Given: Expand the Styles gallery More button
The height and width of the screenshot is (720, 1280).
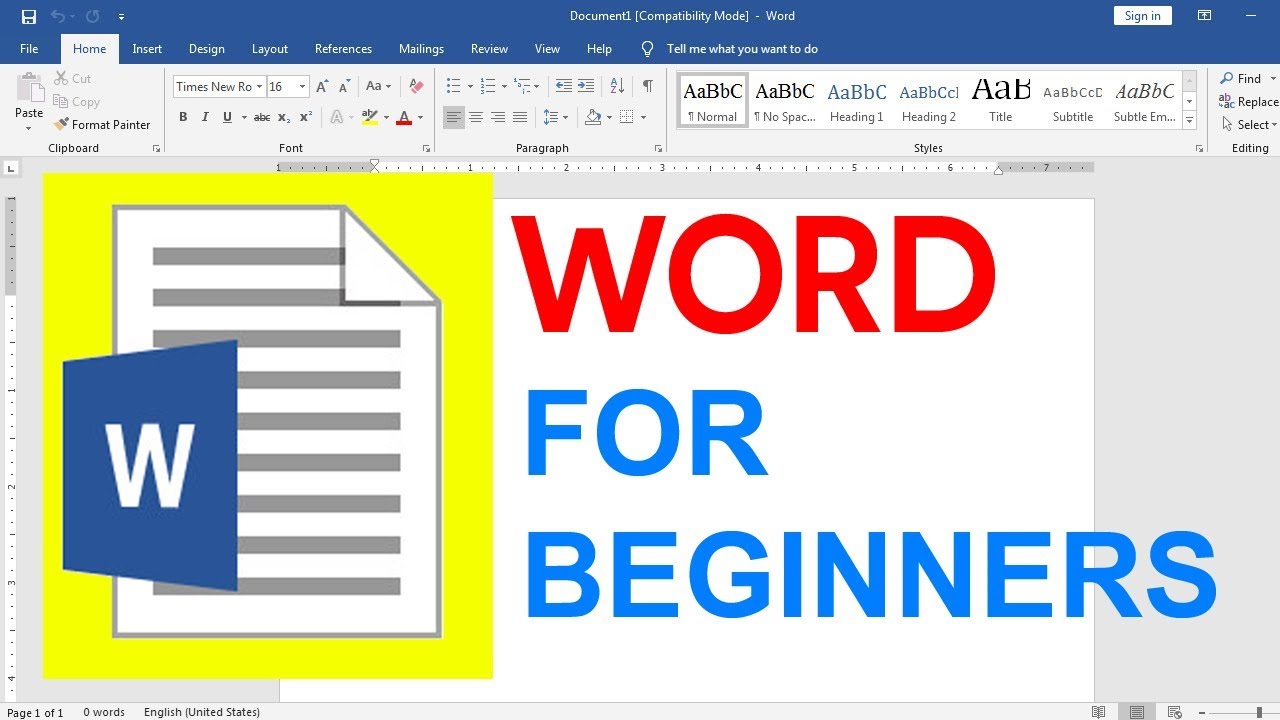Looking at the screenshot, I should (1190, 121).
